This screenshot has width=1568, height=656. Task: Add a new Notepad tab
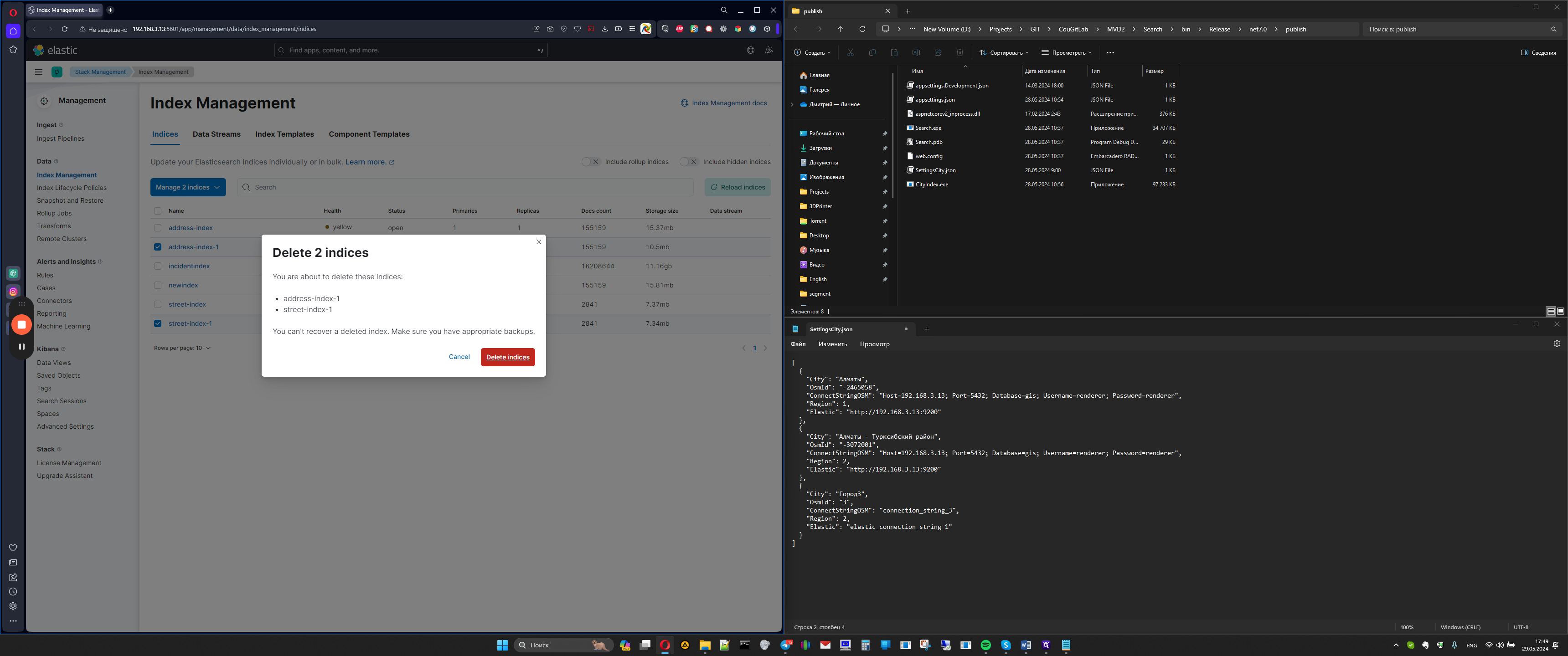click(927, 329)
